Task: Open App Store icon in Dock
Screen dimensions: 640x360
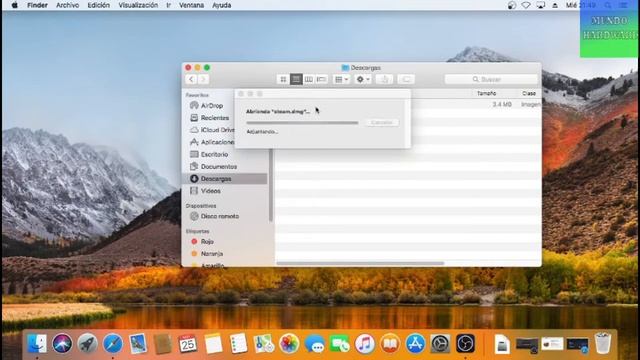Action: 415,344
